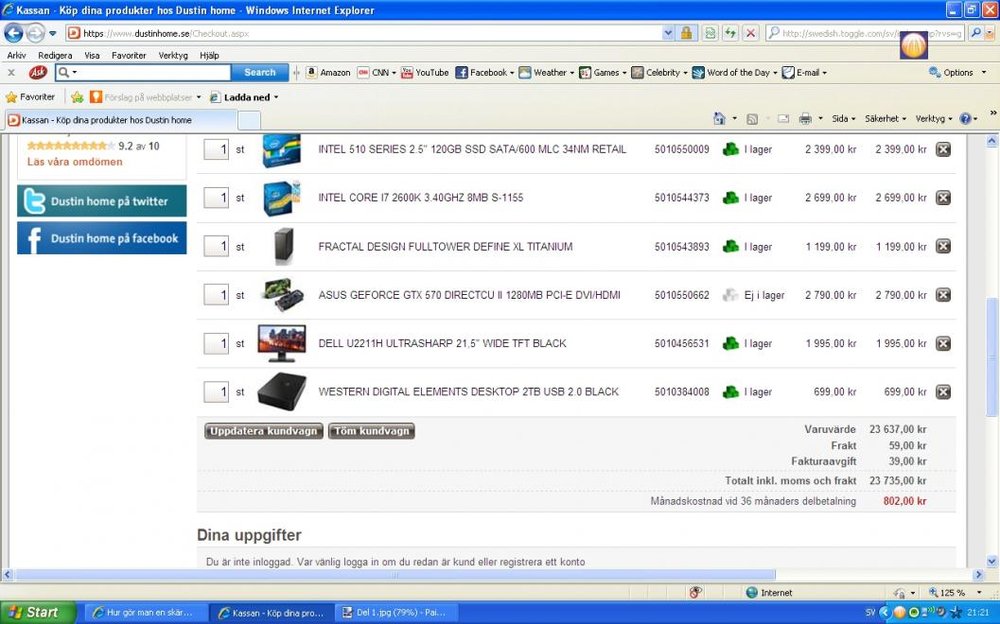
Task: Click the browser Back arrow button
Action: click(x=13, y=33)
